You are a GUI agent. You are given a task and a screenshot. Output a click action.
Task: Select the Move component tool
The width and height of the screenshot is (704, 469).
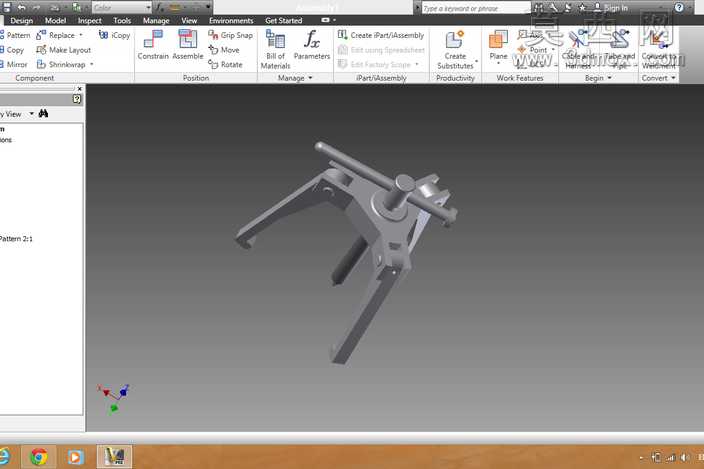pyautogui.click(x=224, y=50)
